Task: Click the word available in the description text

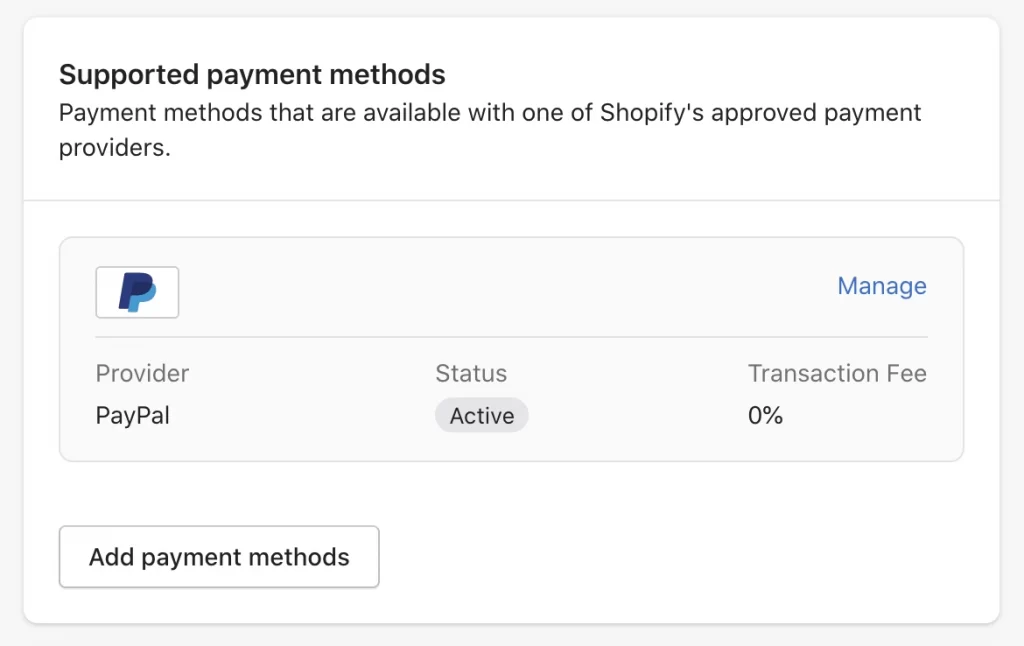Action: point(412,113)
